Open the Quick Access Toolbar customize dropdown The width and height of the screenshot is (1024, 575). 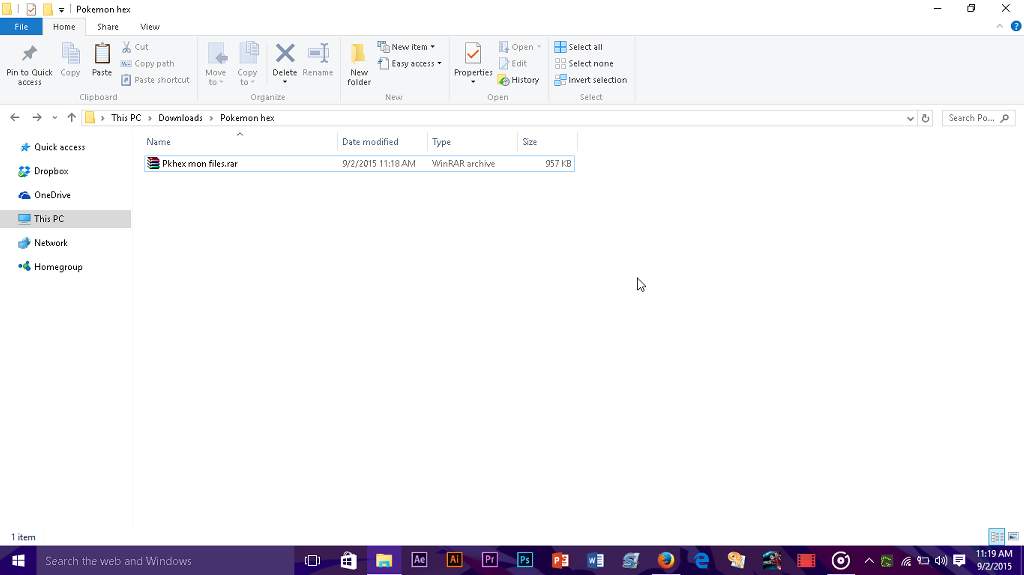point(61,10)
